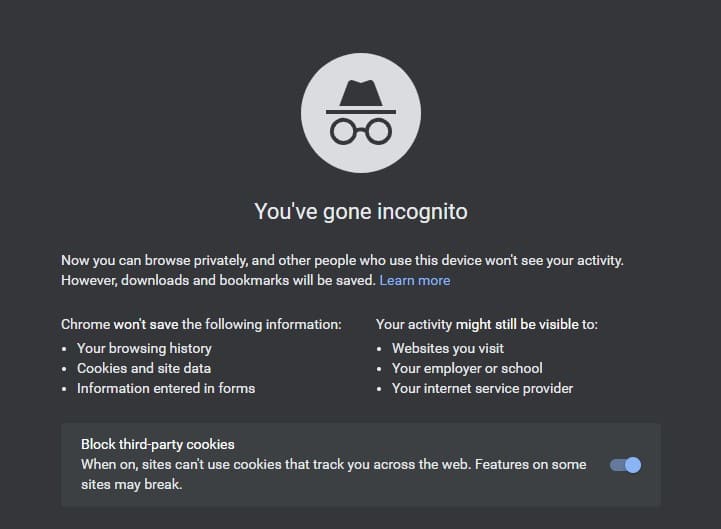Click the "Block third-party cookies" title
The width and height of the screenshot is (721, 529).
[157, 444]
